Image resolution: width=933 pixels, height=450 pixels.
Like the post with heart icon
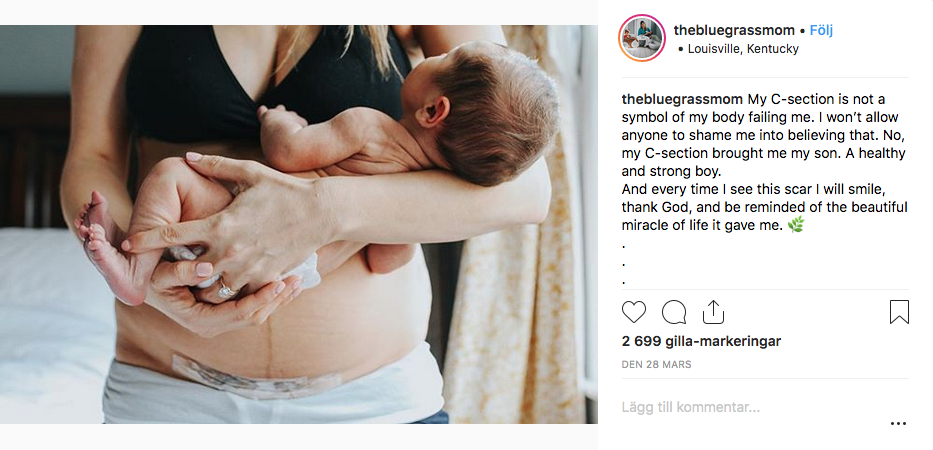coord(634,312)
